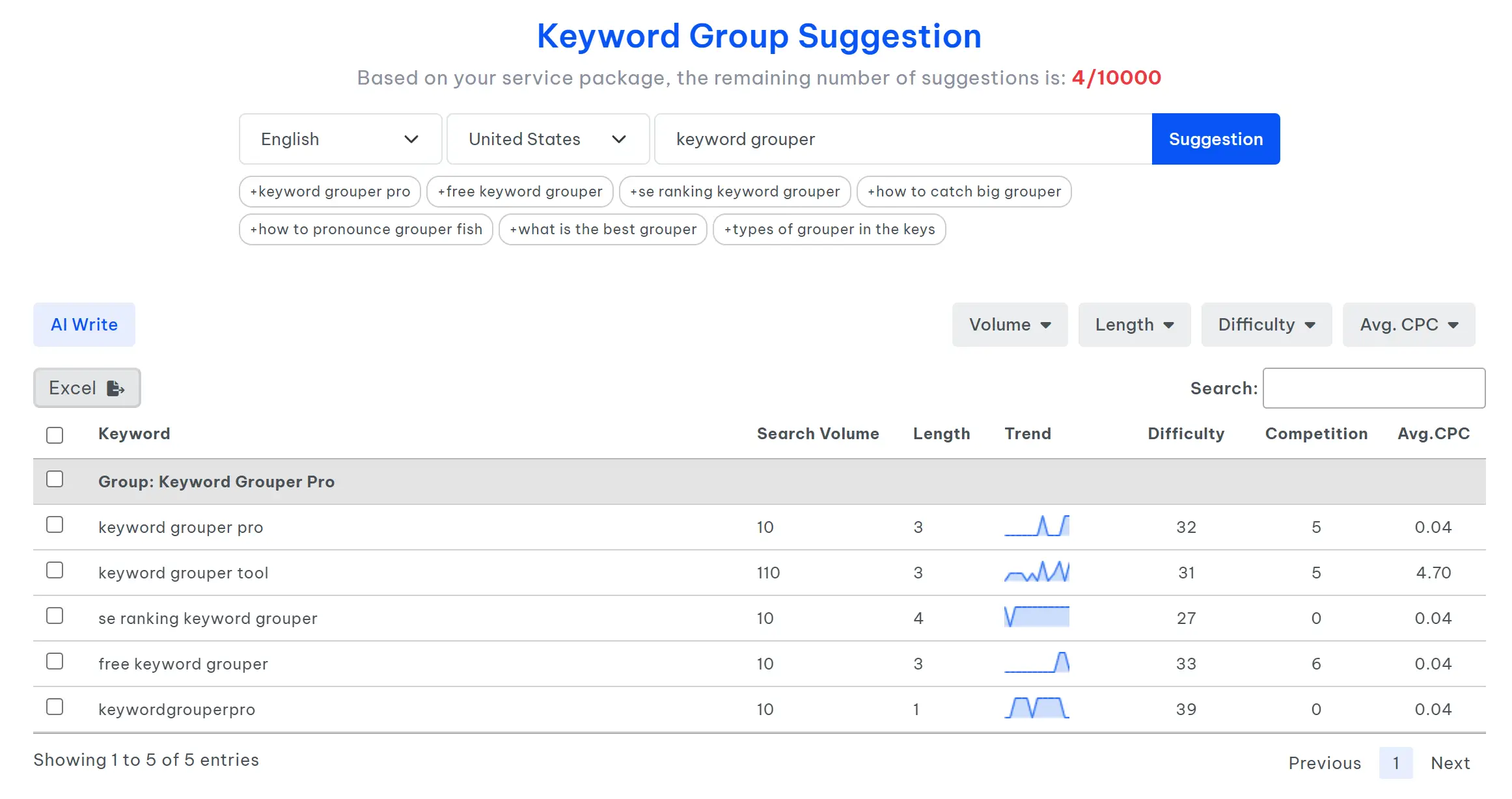
Task: Check the free keyword grouper row
Action: [x=55, y=661]
